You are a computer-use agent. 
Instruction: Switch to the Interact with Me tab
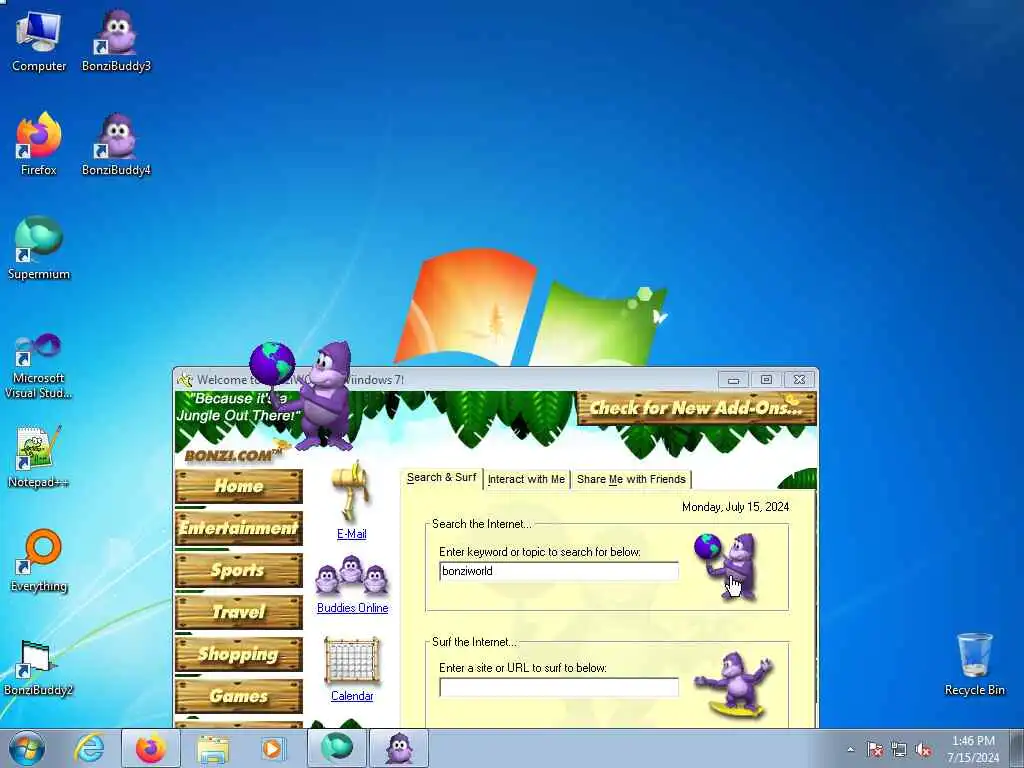(526, 479)
